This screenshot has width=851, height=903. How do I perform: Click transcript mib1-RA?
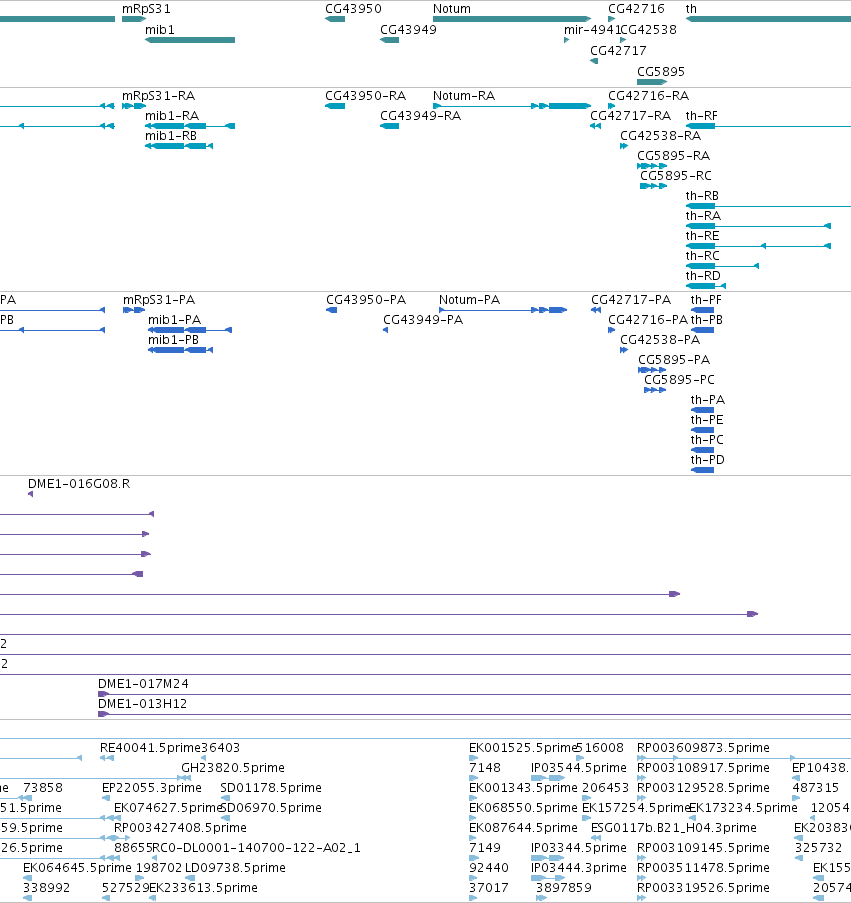190,126
